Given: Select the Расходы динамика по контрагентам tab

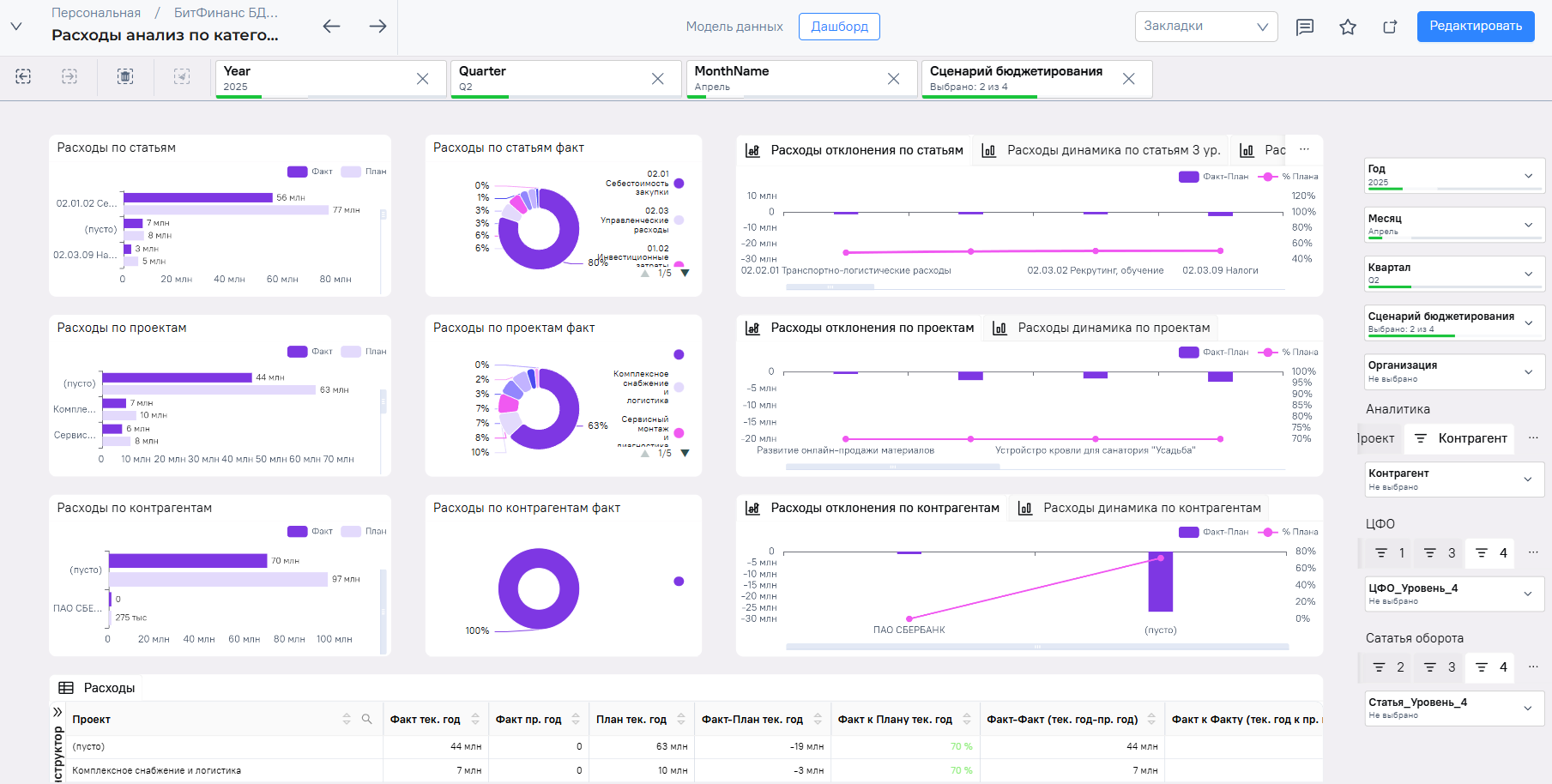Looking at the screenshot, I should pos(1139,508).
